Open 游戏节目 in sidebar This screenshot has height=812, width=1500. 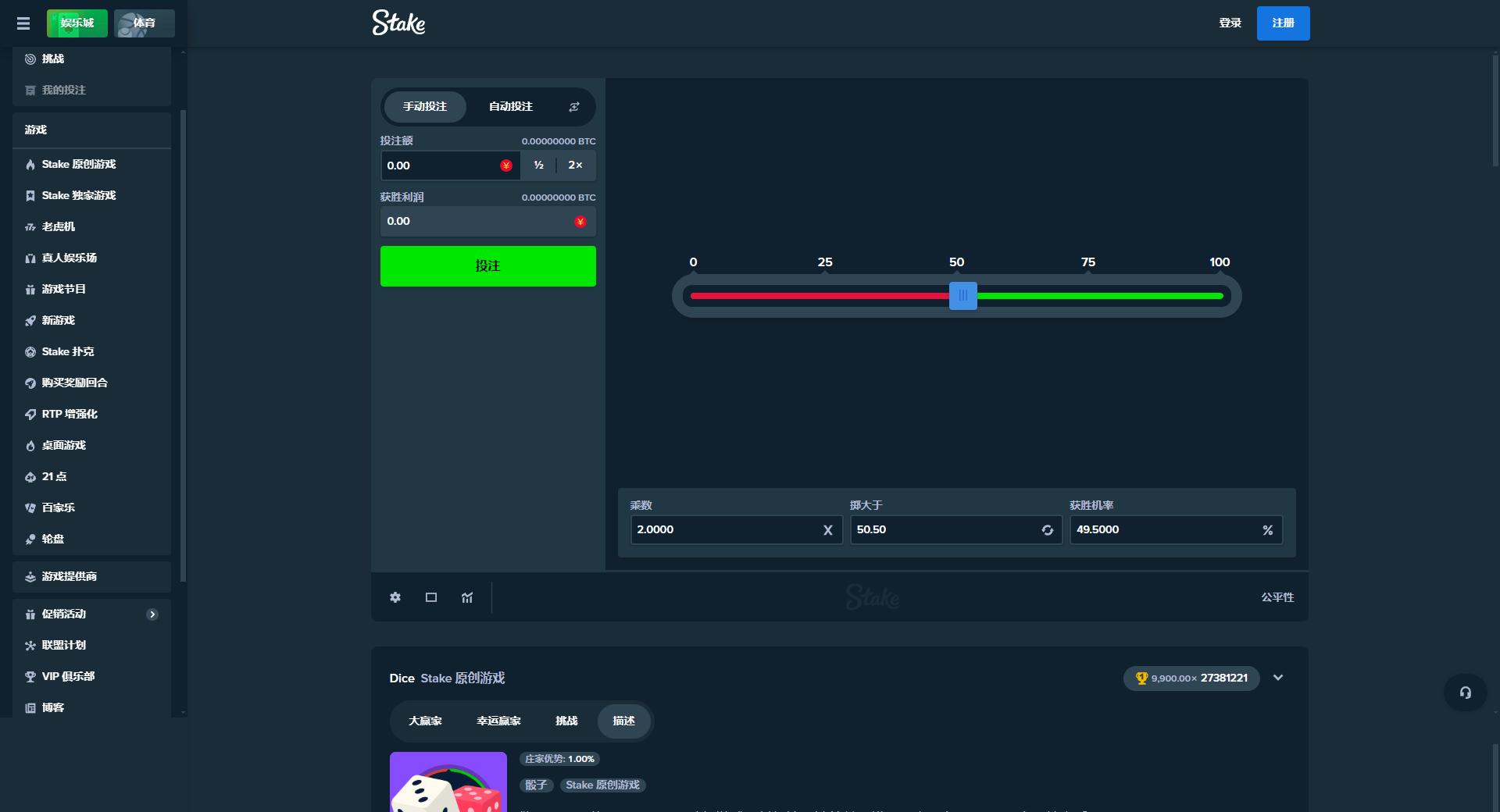[92, 289]
